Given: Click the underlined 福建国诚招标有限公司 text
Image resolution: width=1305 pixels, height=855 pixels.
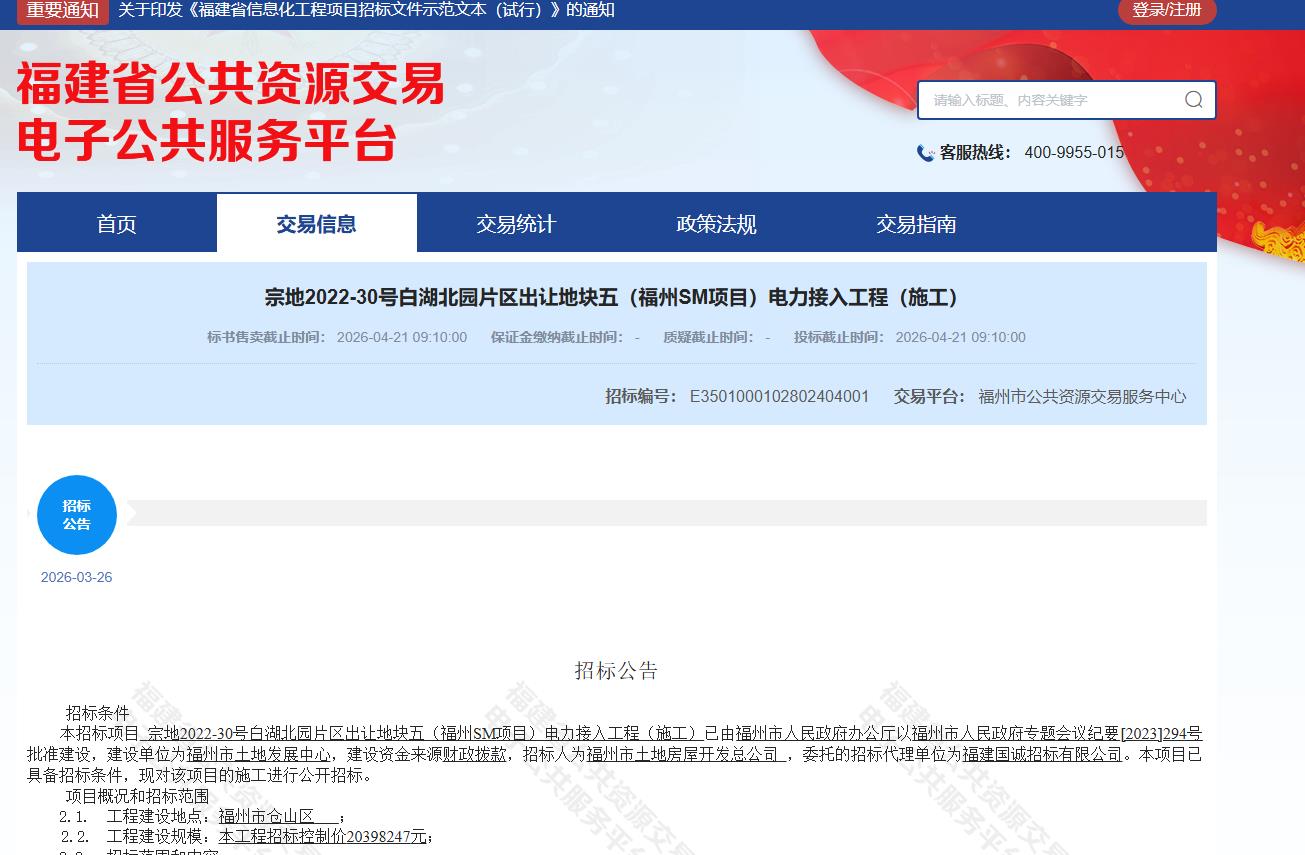Looking at the screenshot, I should tap(1042, 754).
